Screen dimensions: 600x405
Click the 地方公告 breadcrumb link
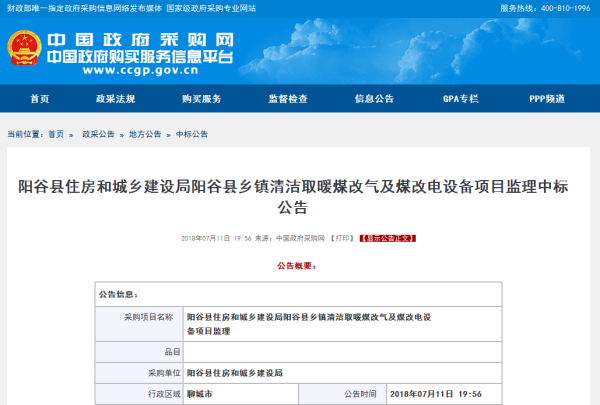point(145,134)
